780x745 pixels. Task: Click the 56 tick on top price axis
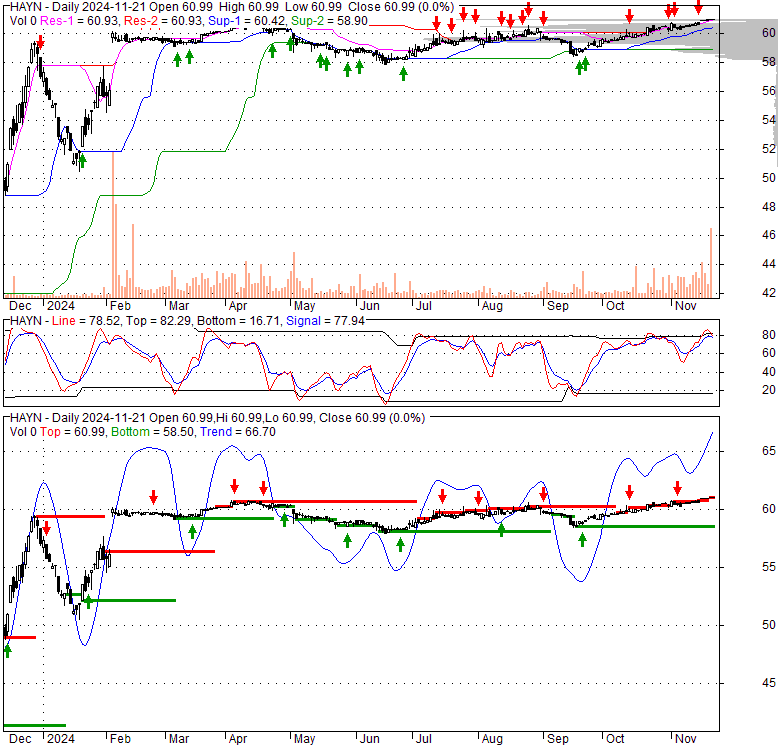[x=769, y=91]
